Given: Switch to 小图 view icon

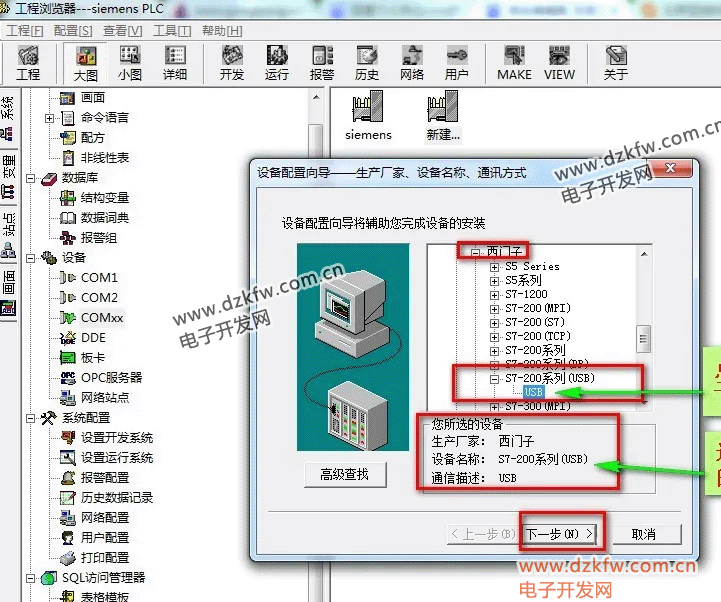Looking at the screenshot, I should (130, 62).
